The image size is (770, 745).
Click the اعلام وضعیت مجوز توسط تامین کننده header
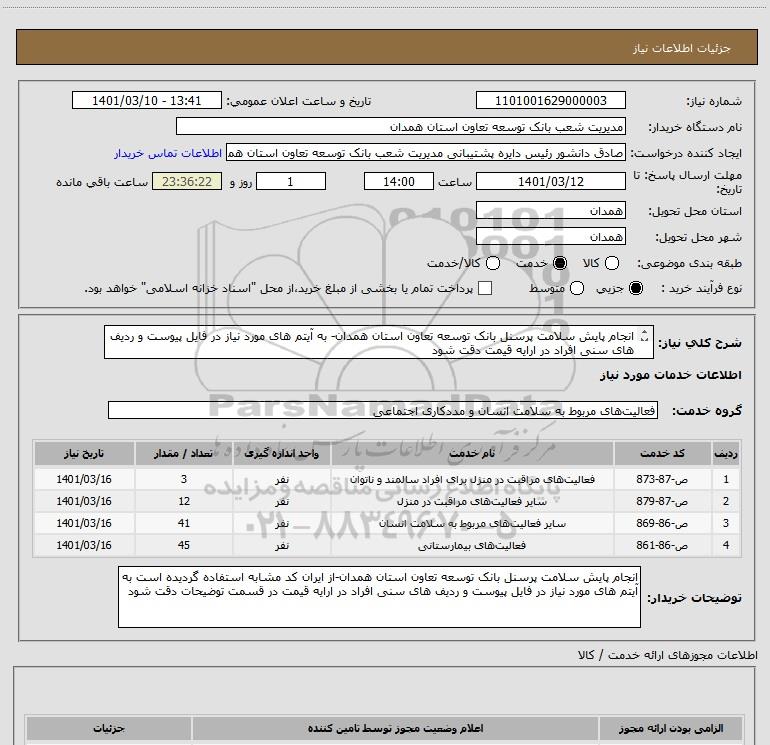click(395, 728)
